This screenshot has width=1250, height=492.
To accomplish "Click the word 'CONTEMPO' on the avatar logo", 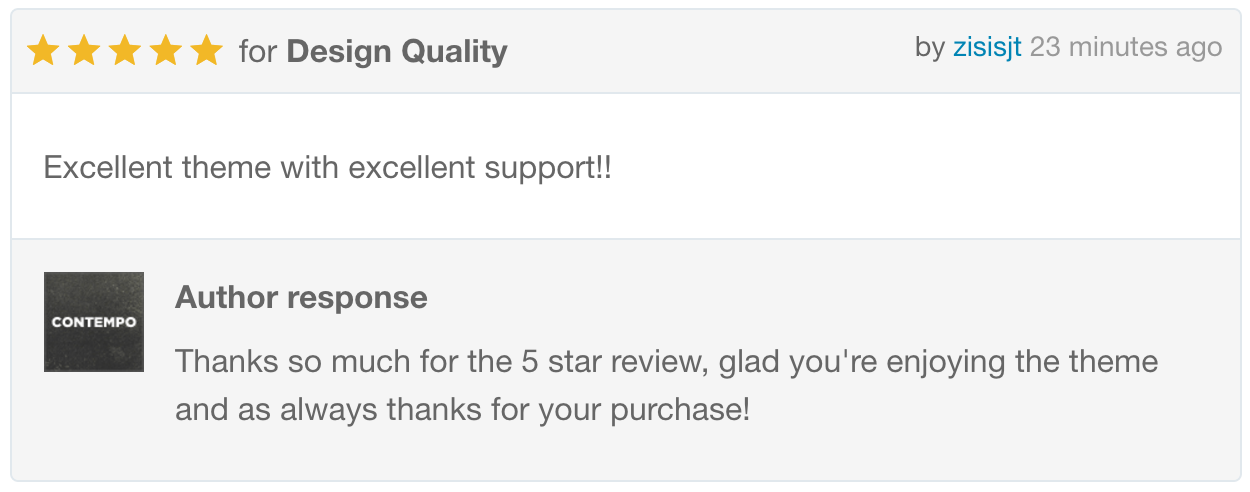I will click(94, 322).
